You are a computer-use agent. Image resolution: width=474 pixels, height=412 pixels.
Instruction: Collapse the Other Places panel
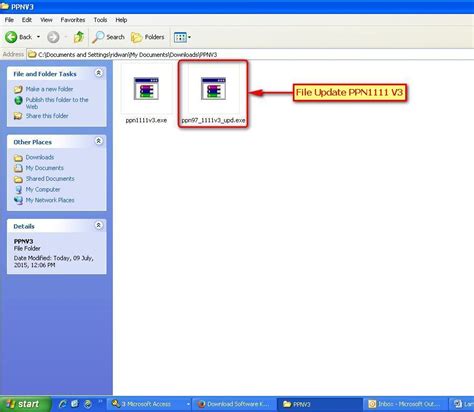99,141
